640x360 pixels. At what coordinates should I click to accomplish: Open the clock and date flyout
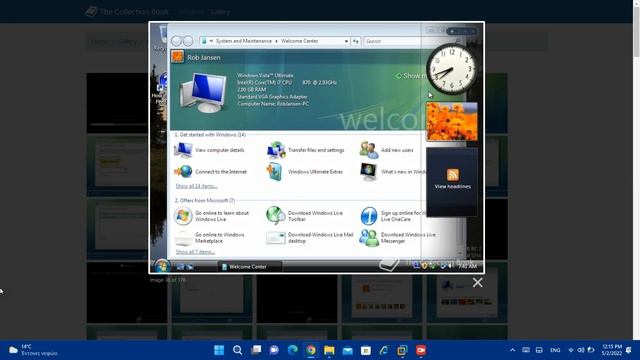[611, 350]
